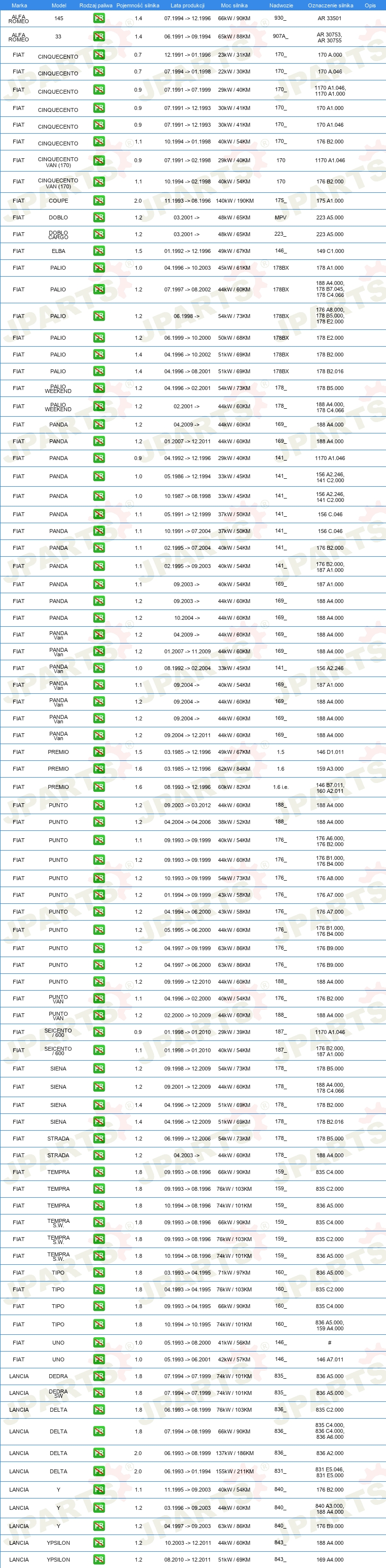The image size is (386, 1568).
Task: Click fuel icon in Lancia Y 840 A3.000 row
Action: tap(99, 1508)
